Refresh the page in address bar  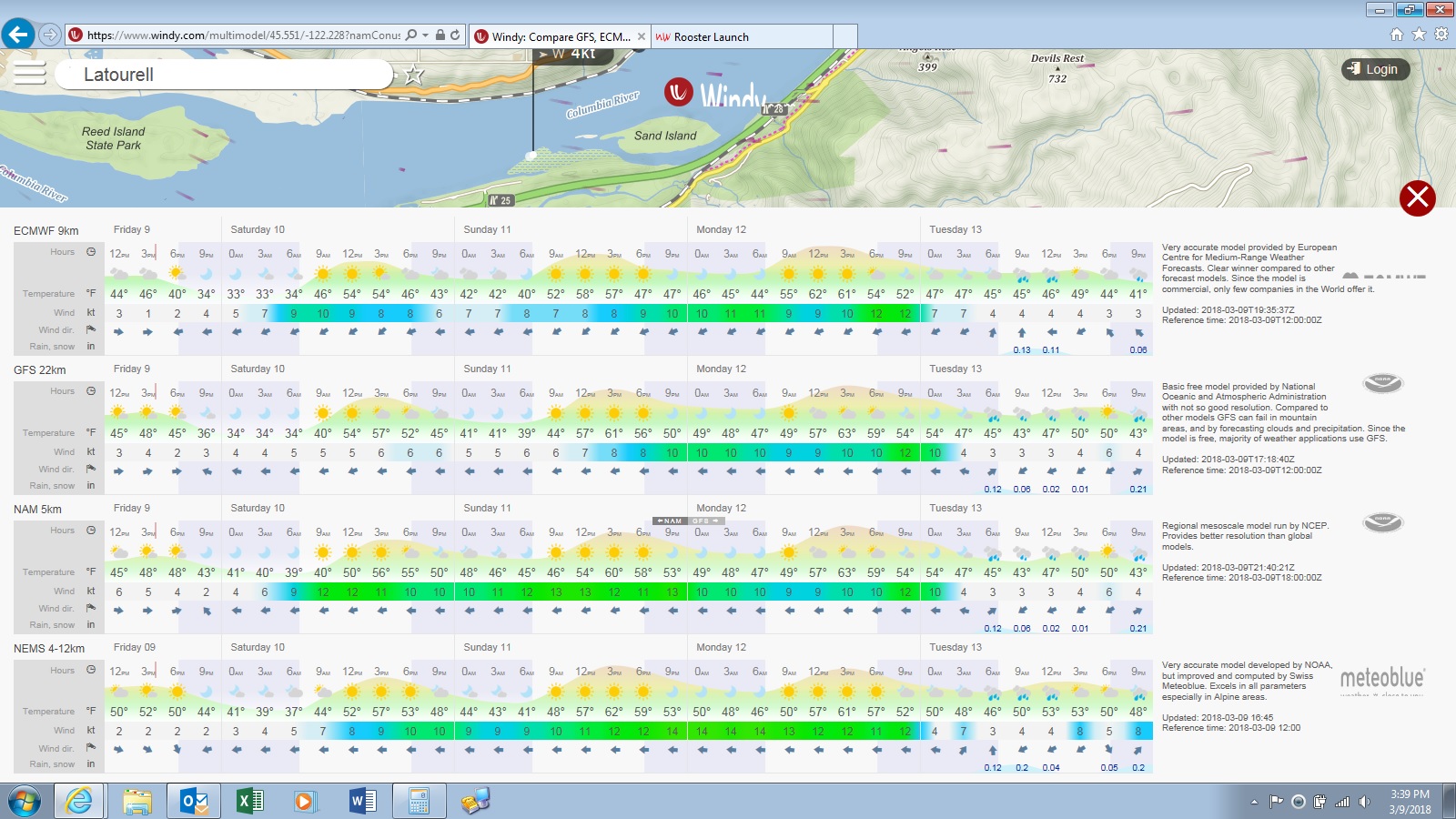(455, 35)
